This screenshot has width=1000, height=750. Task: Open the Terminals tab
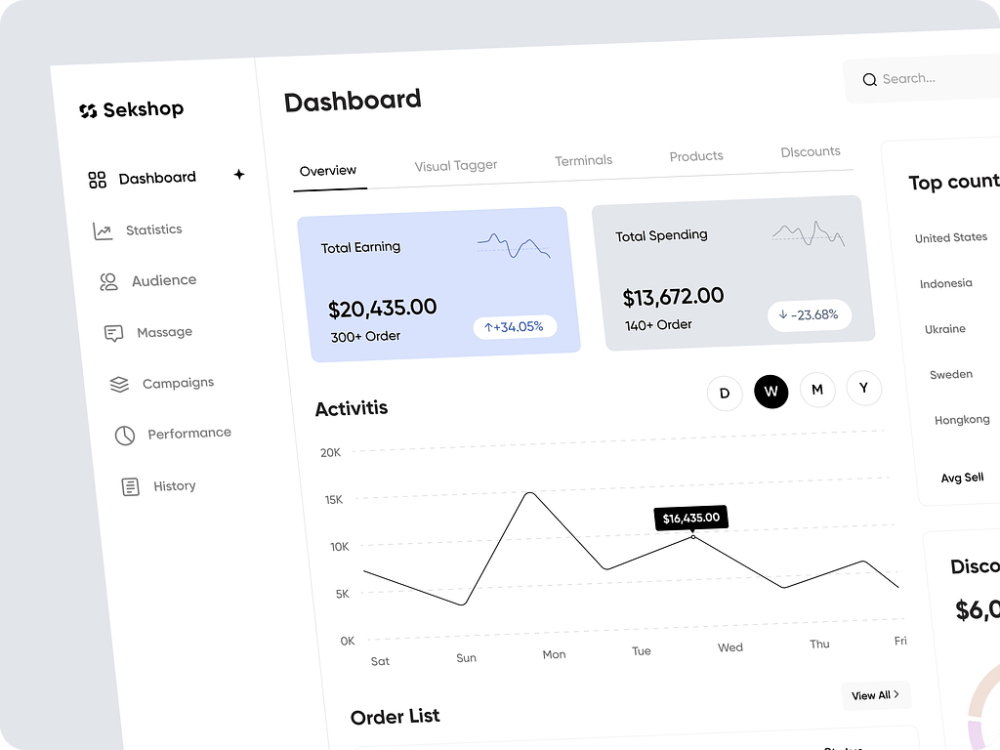click(x=584, y=161)
